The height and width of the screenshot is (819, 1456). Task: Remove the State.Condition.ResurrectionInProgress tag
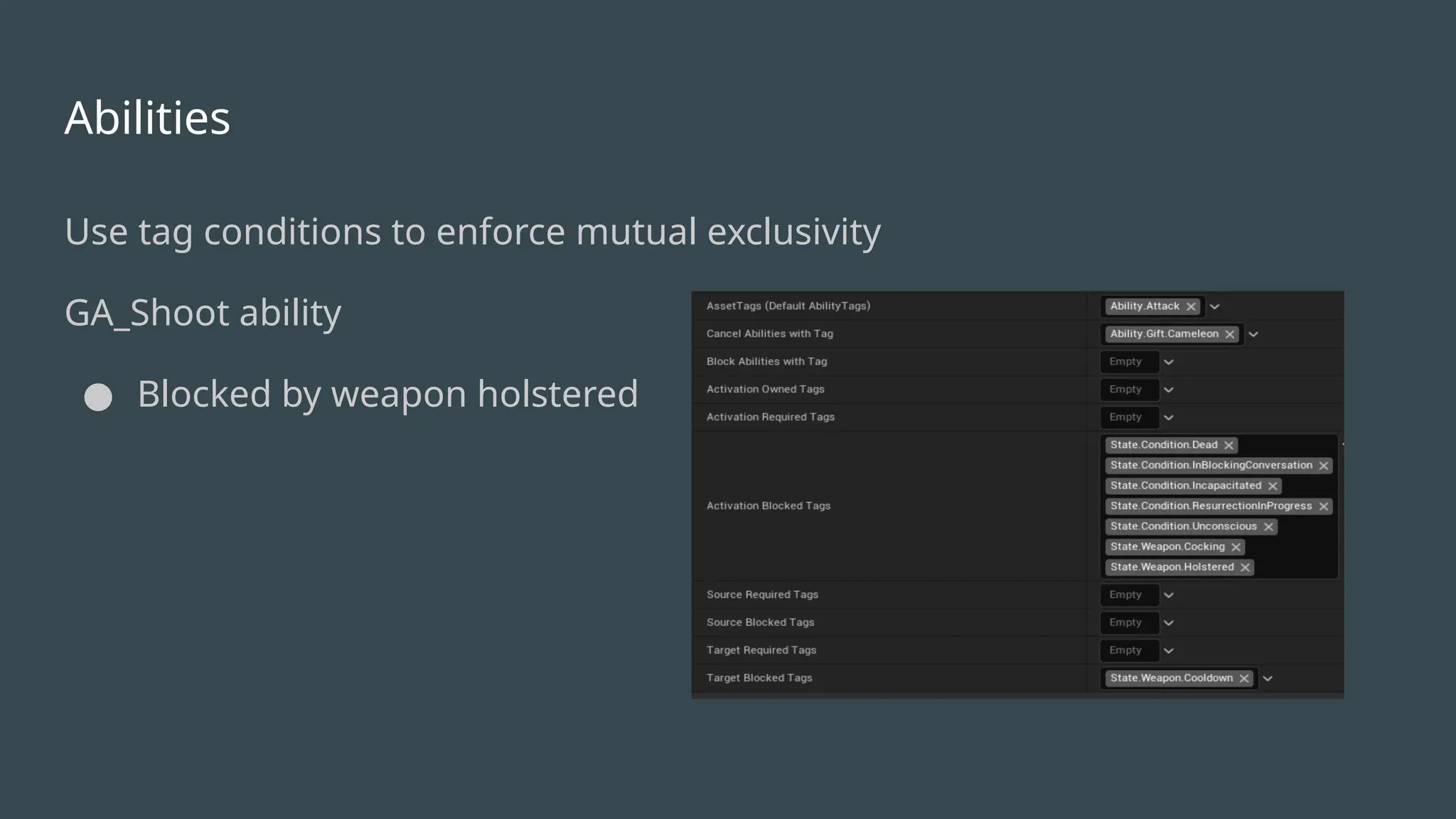1323,506
